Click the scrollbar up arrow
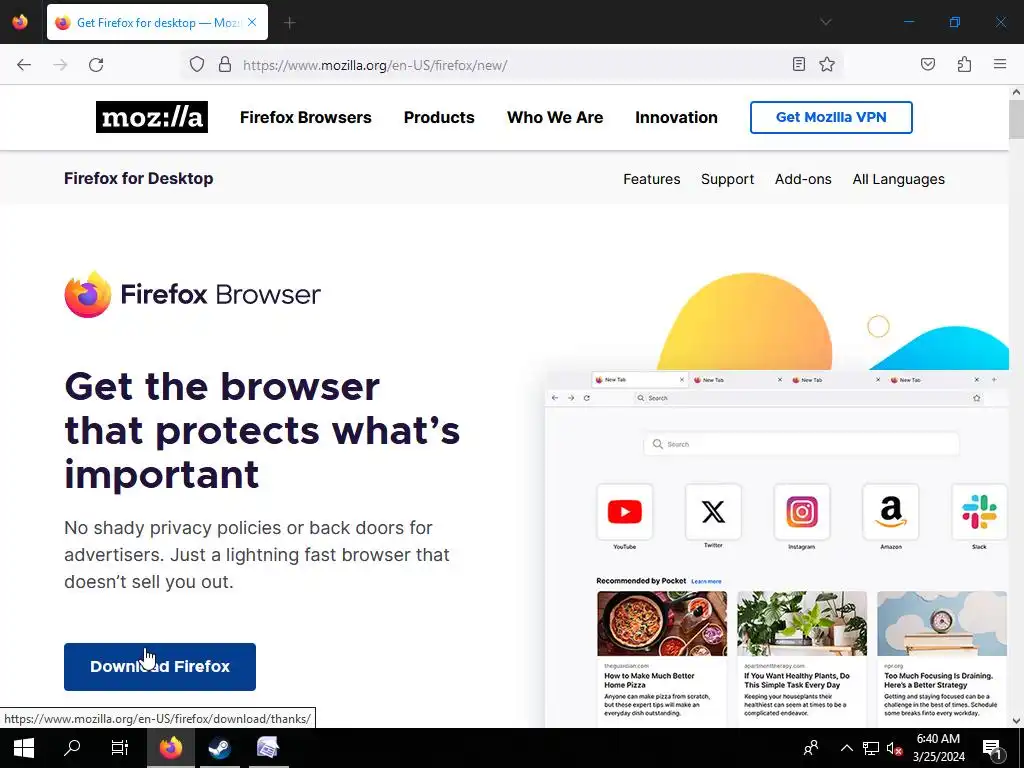The height and width of the screenshot is (768, 1024). tap(1016, 93)
